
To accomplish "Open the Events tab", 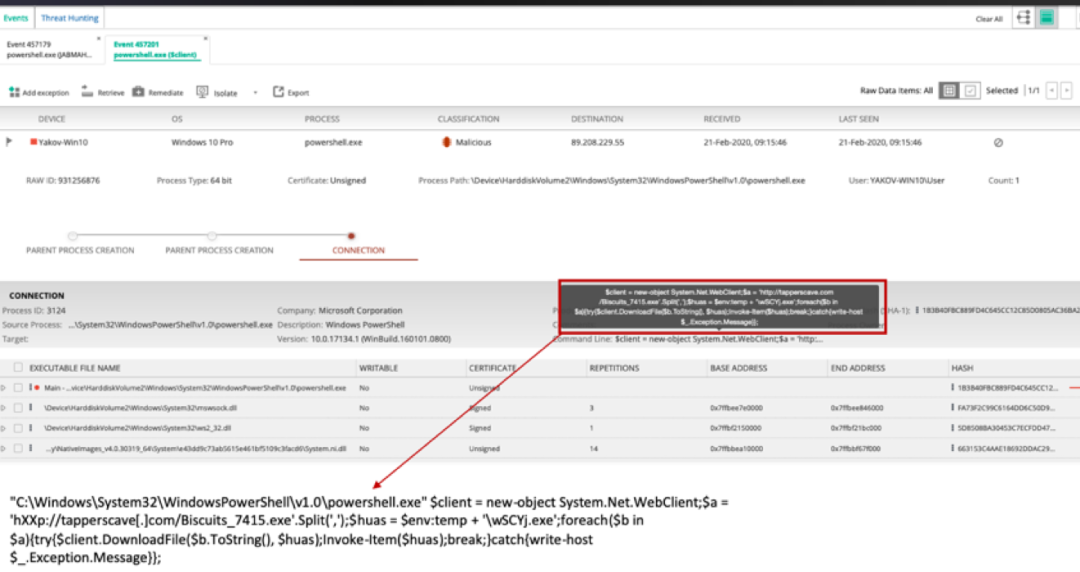I will click(15, 18).
